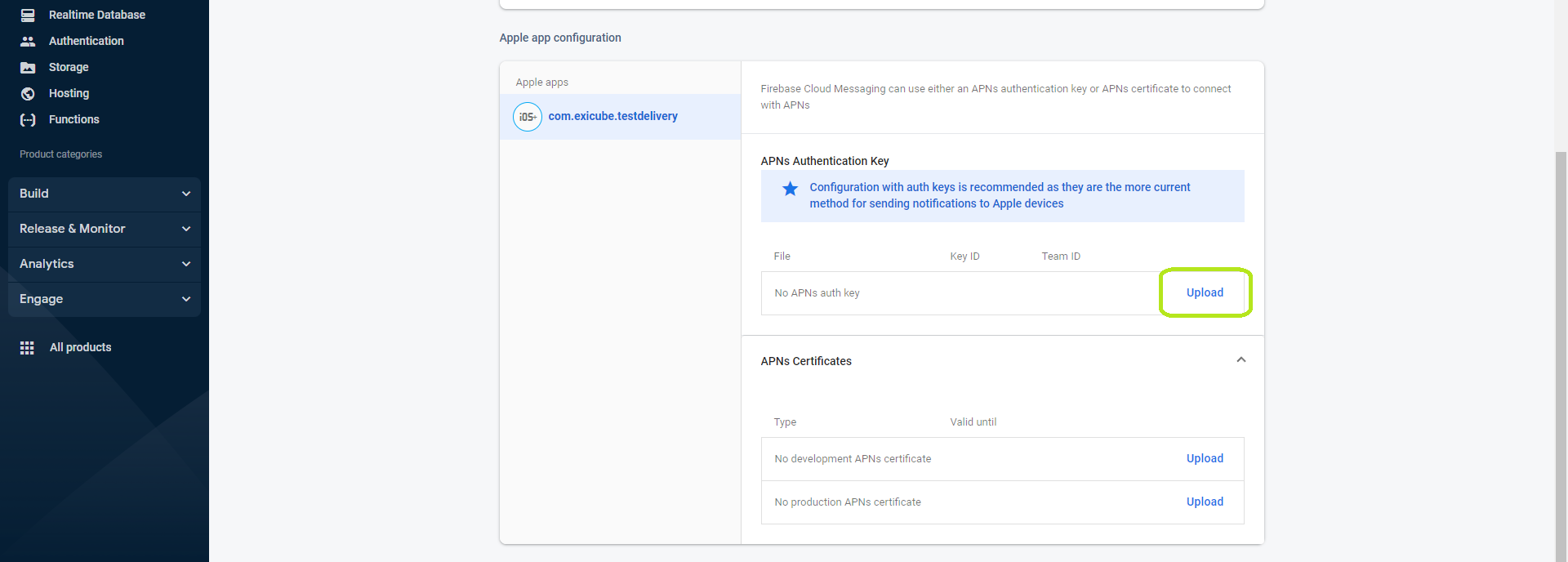Click the All products grid icon
Viewport: 1568px width, 562px height.
pos(27,347)
